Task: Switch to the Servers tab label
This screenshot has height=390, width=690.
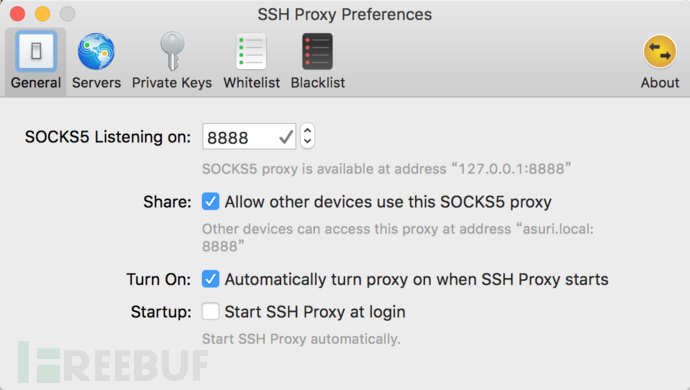Action: [x=96, y=83]
